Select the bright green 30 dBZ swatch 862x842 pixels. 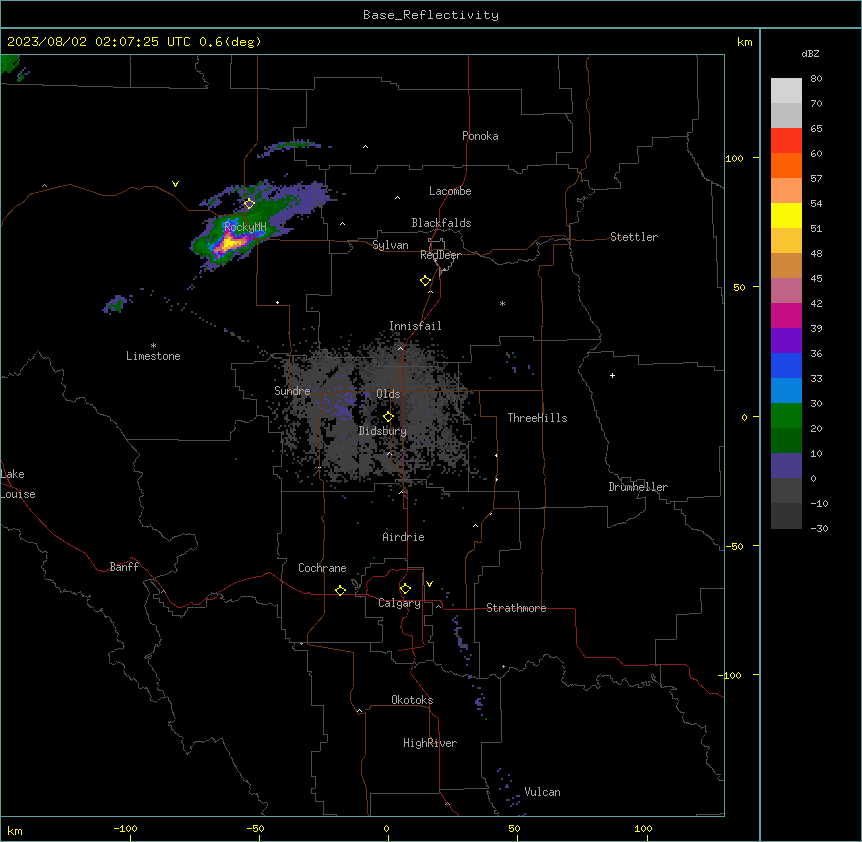coord(786,416)
